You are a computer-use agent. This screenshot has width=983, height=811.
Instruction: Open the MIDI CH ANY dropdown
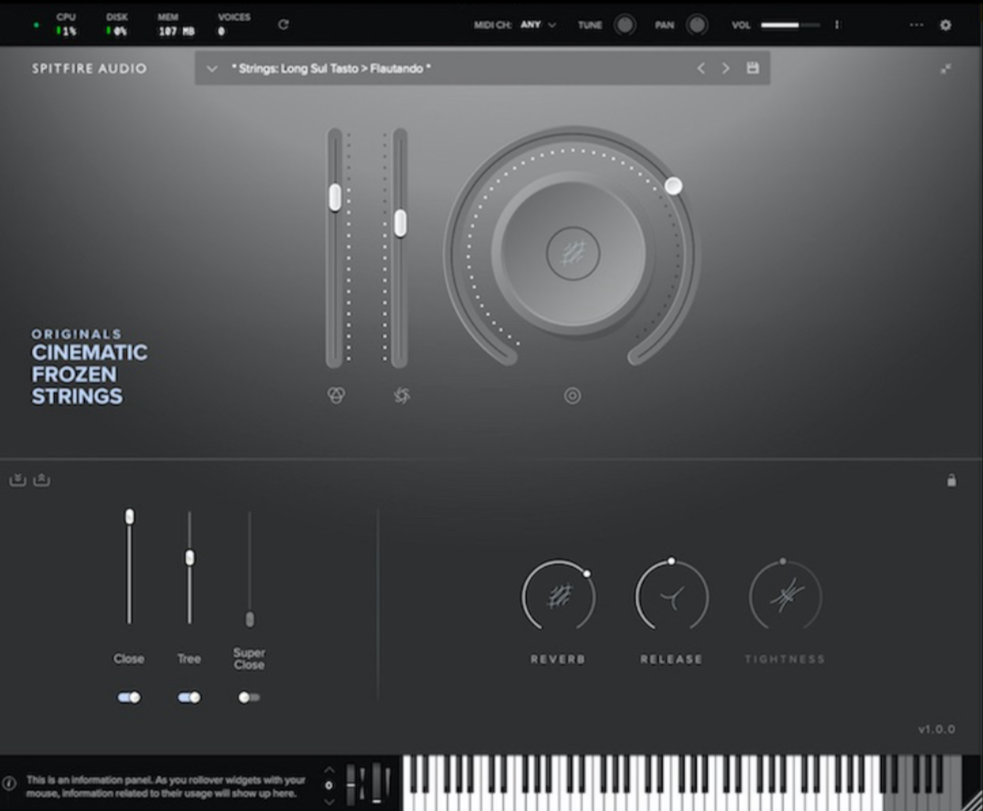(x=538, y=25)
